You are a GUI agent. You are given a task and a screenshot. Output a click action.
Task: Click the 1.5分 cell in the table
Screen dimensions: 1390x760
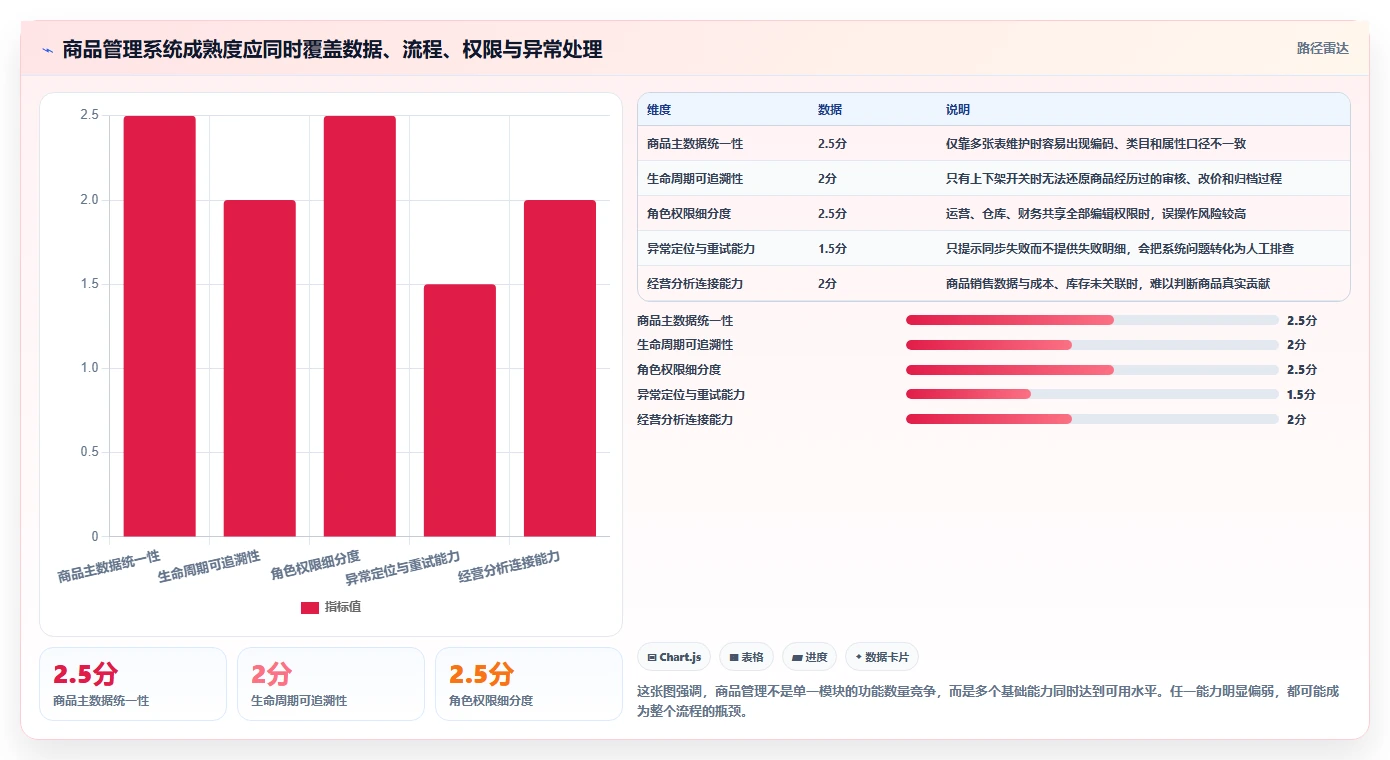tap(832, 249)
